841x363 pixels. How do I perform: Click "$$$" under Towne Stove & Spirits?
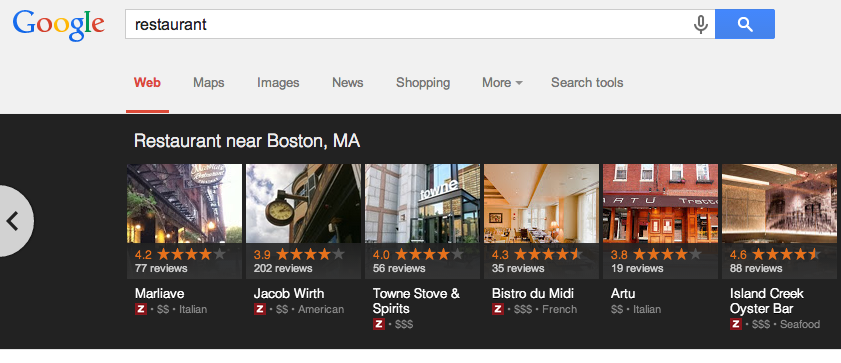[x=404, y=324]
